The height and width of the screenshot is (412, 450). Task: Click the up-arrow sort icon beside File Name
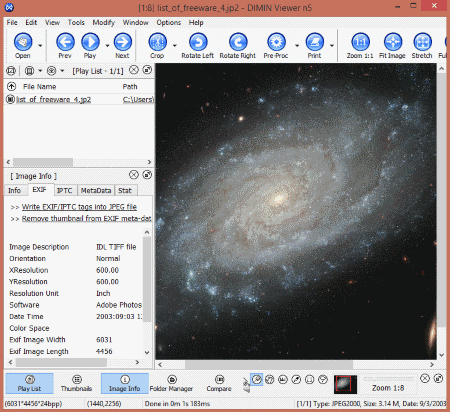tap(11, 87)
